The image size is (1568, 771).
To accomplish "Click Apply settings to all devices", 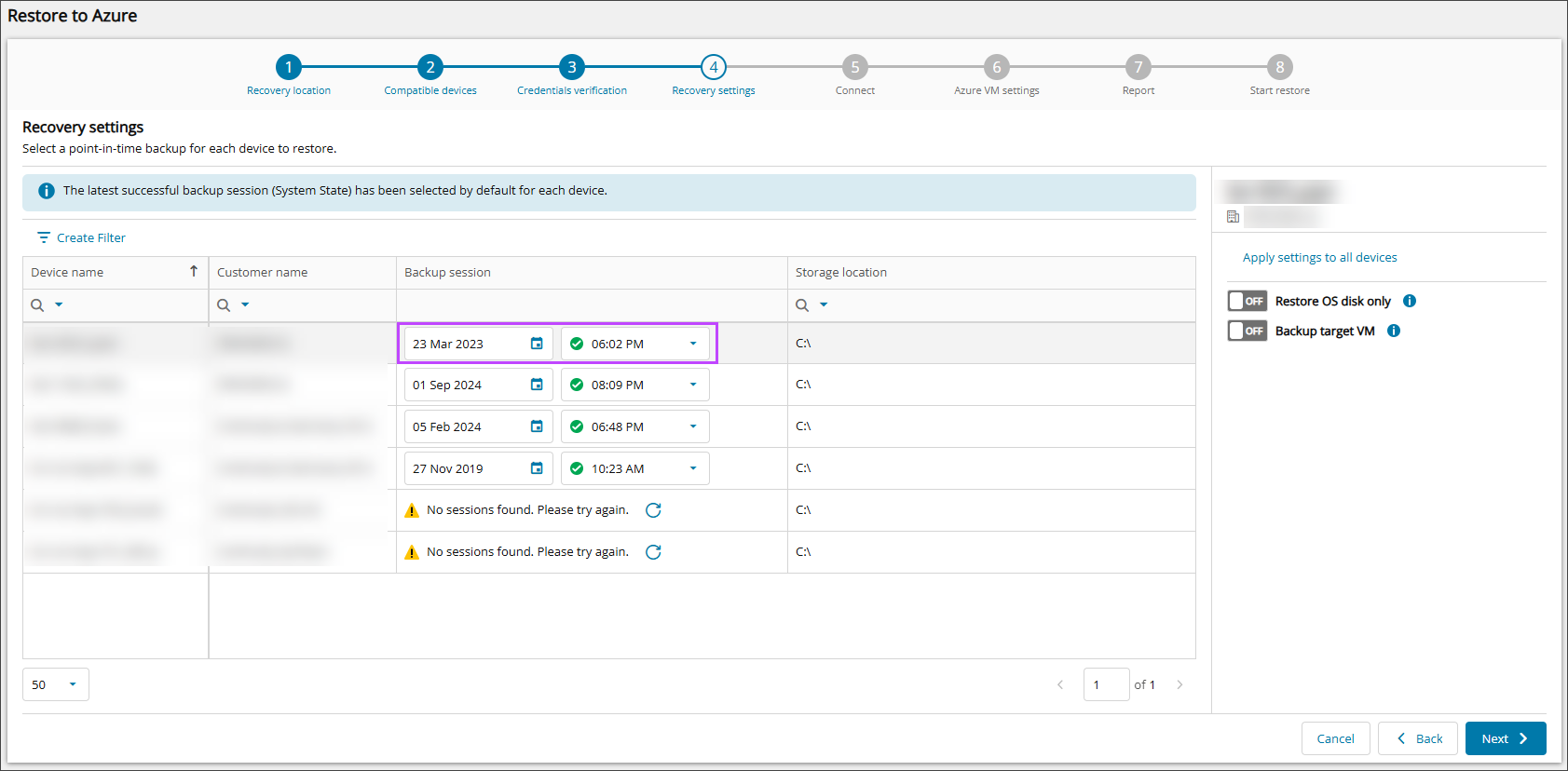I will 1319,257.
